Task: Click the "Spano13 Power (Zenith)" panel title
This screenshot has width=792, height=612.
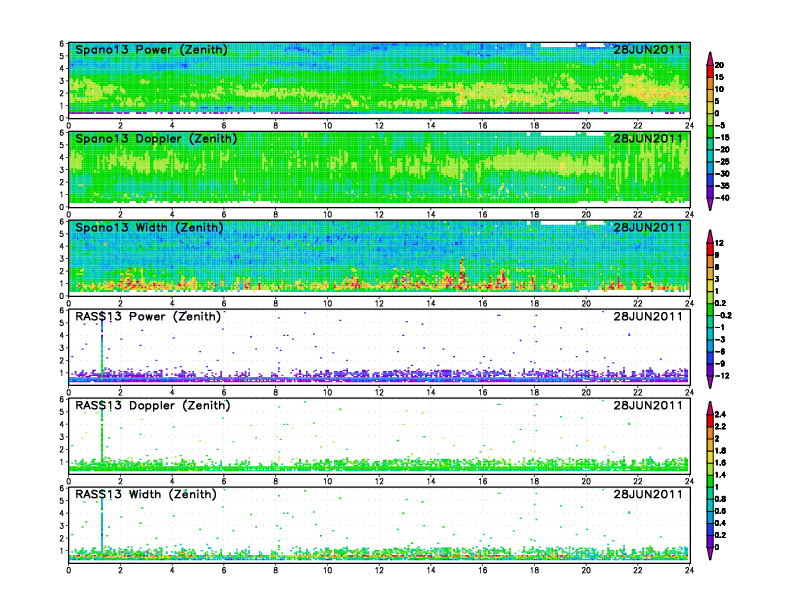Action: 151,50
